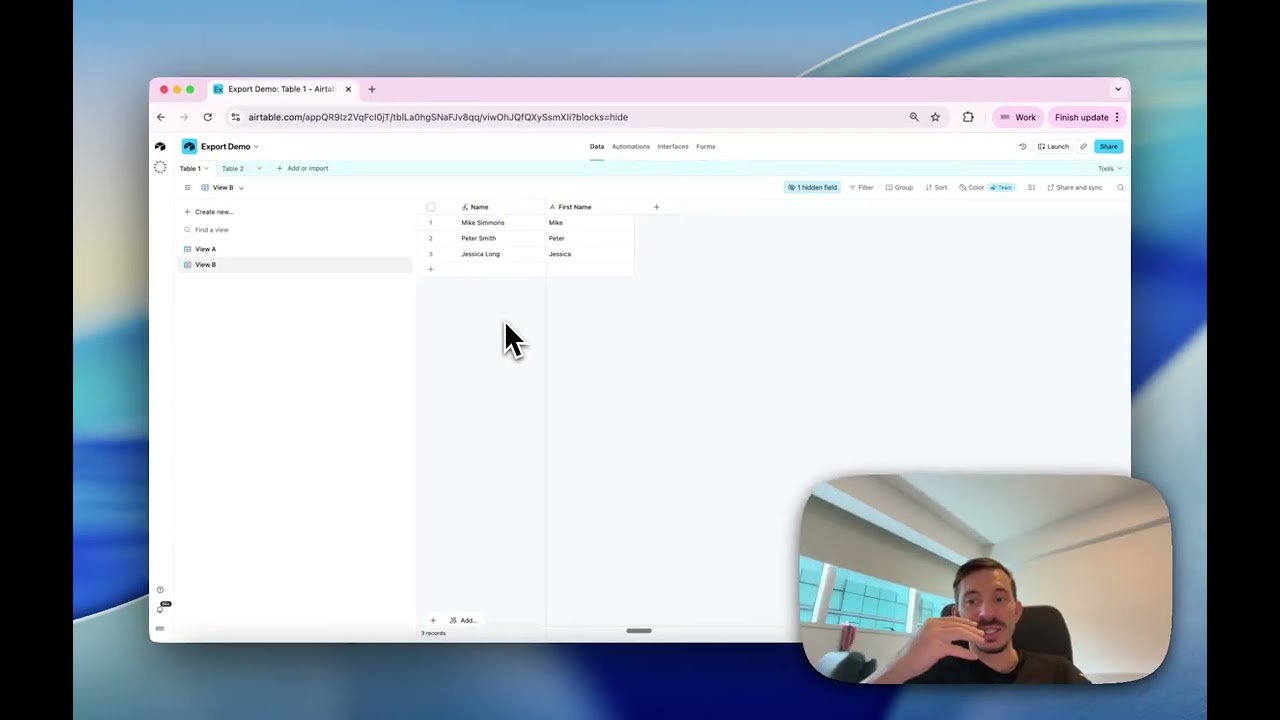
Task: Select View B in the sidebar
Action: 294,265
